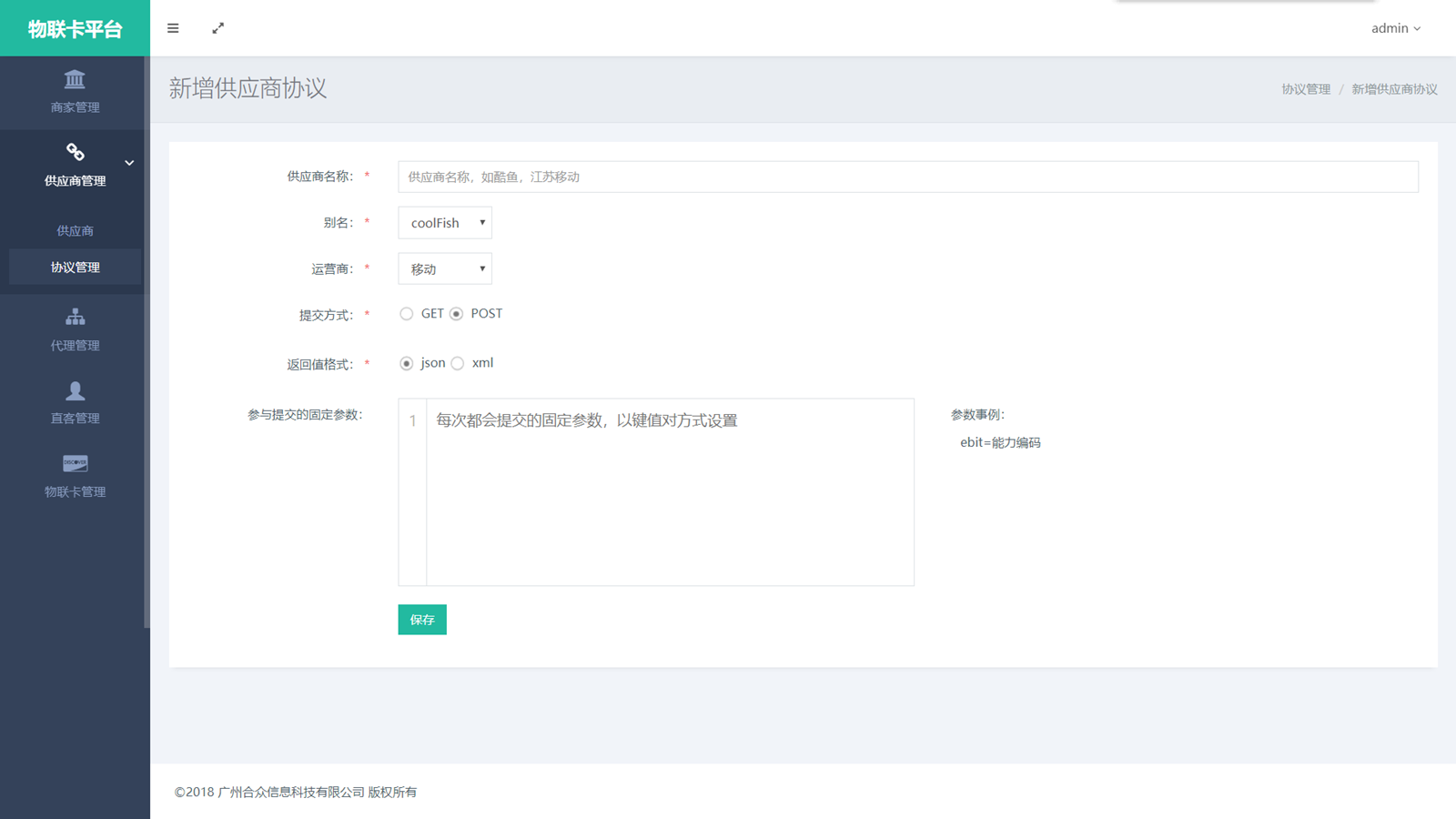The height and width of the screenshot is (819, 1456).
Task: Open 直客管理 user silhouette icon
Action: point(75,390)
